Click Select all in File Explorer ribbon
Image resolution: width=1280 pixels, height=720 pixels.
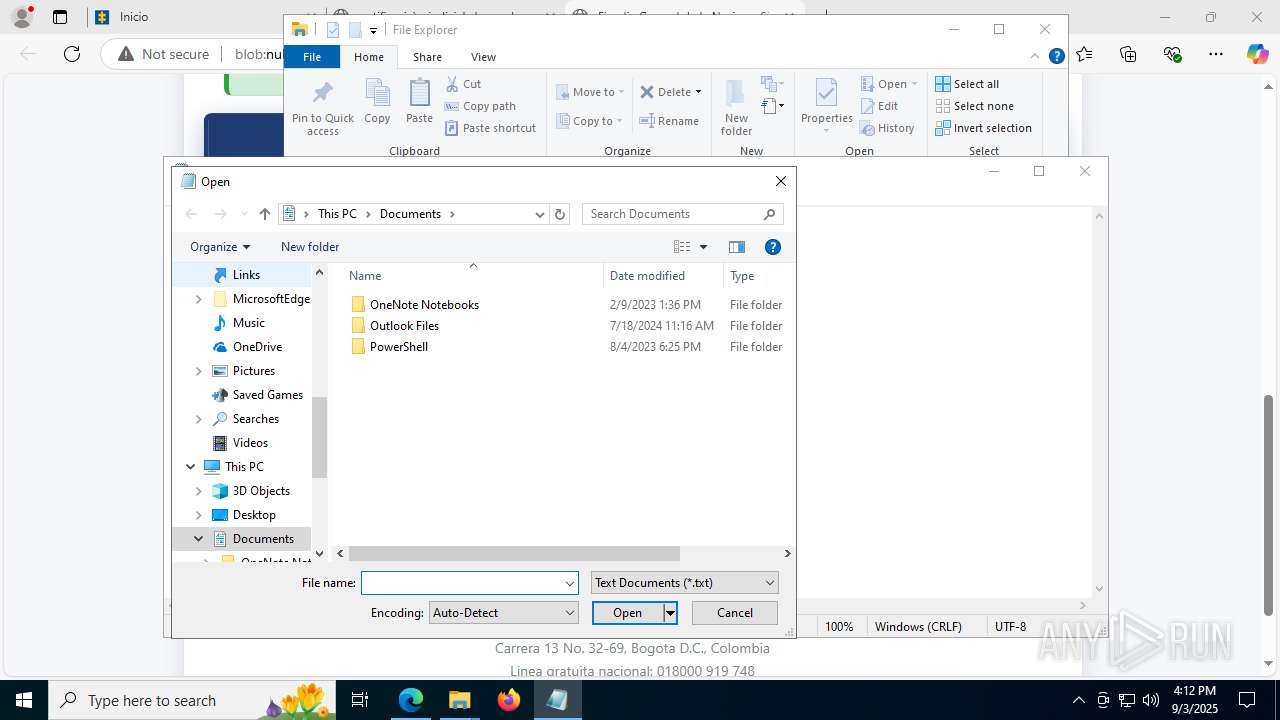click(x=967, y=84)
